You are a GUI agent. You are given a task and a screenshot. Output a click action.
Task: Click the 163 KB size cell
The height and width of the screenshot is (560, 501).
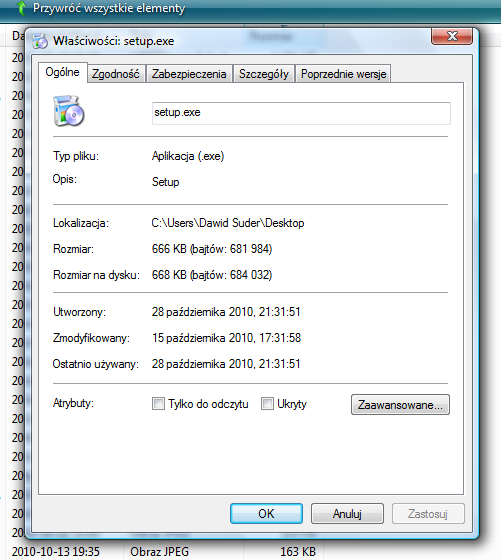(x=298, y=551)
